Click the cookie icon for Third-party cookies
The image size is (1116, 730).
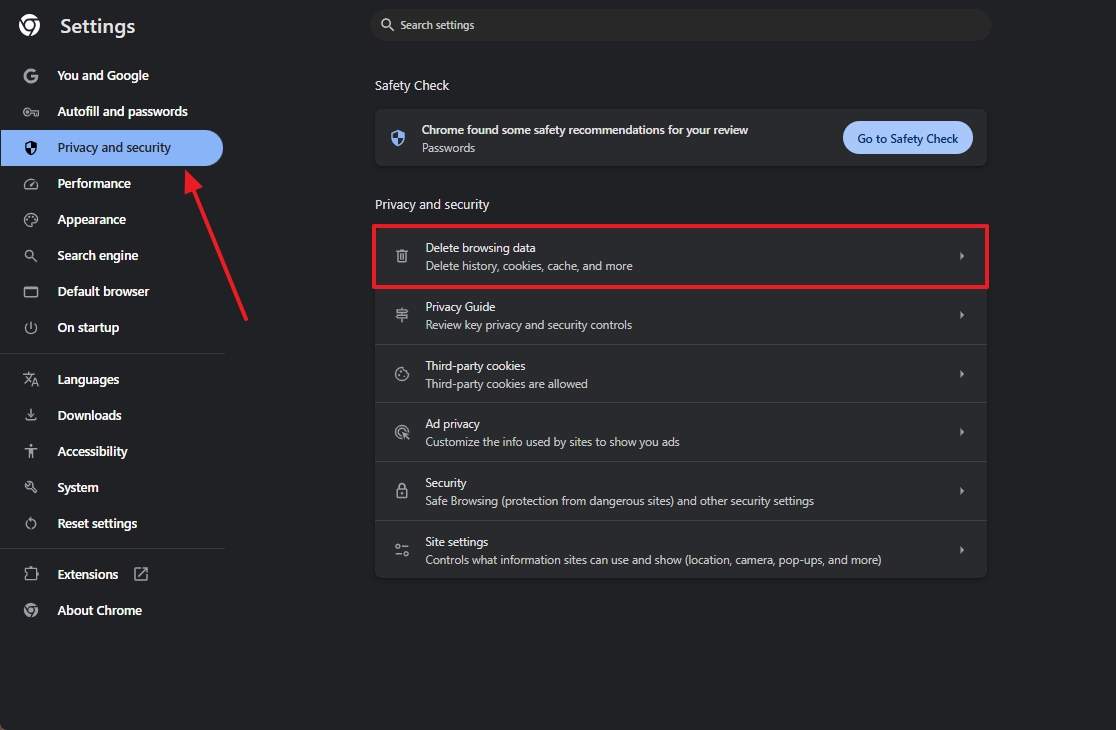(x=402, y=374)
